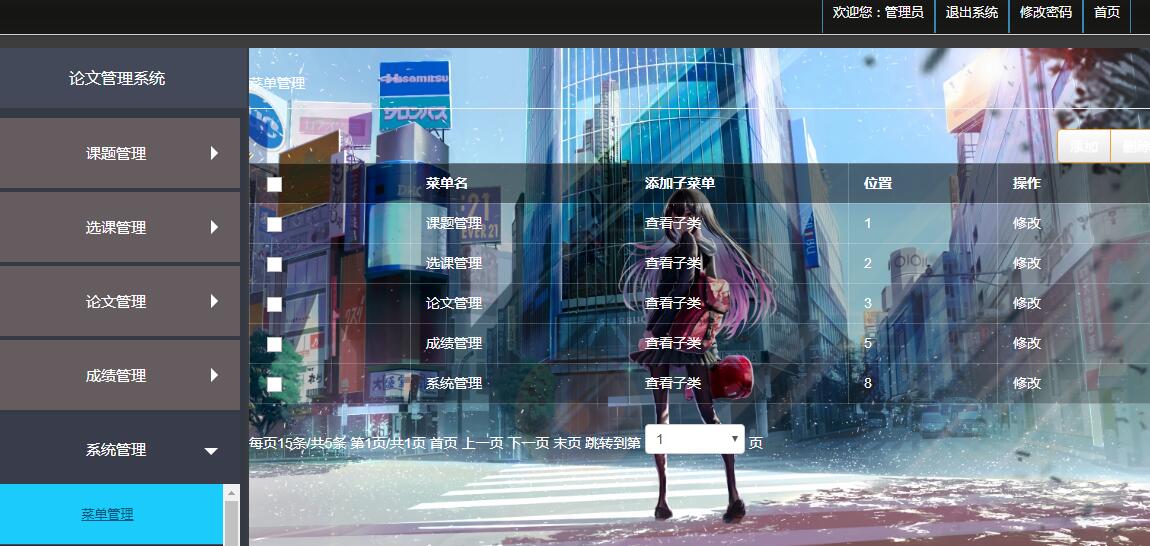Click the 每页15条/共5条 pagination text
The width and height of the screenshot is (1150, 546).
point(298,443)
